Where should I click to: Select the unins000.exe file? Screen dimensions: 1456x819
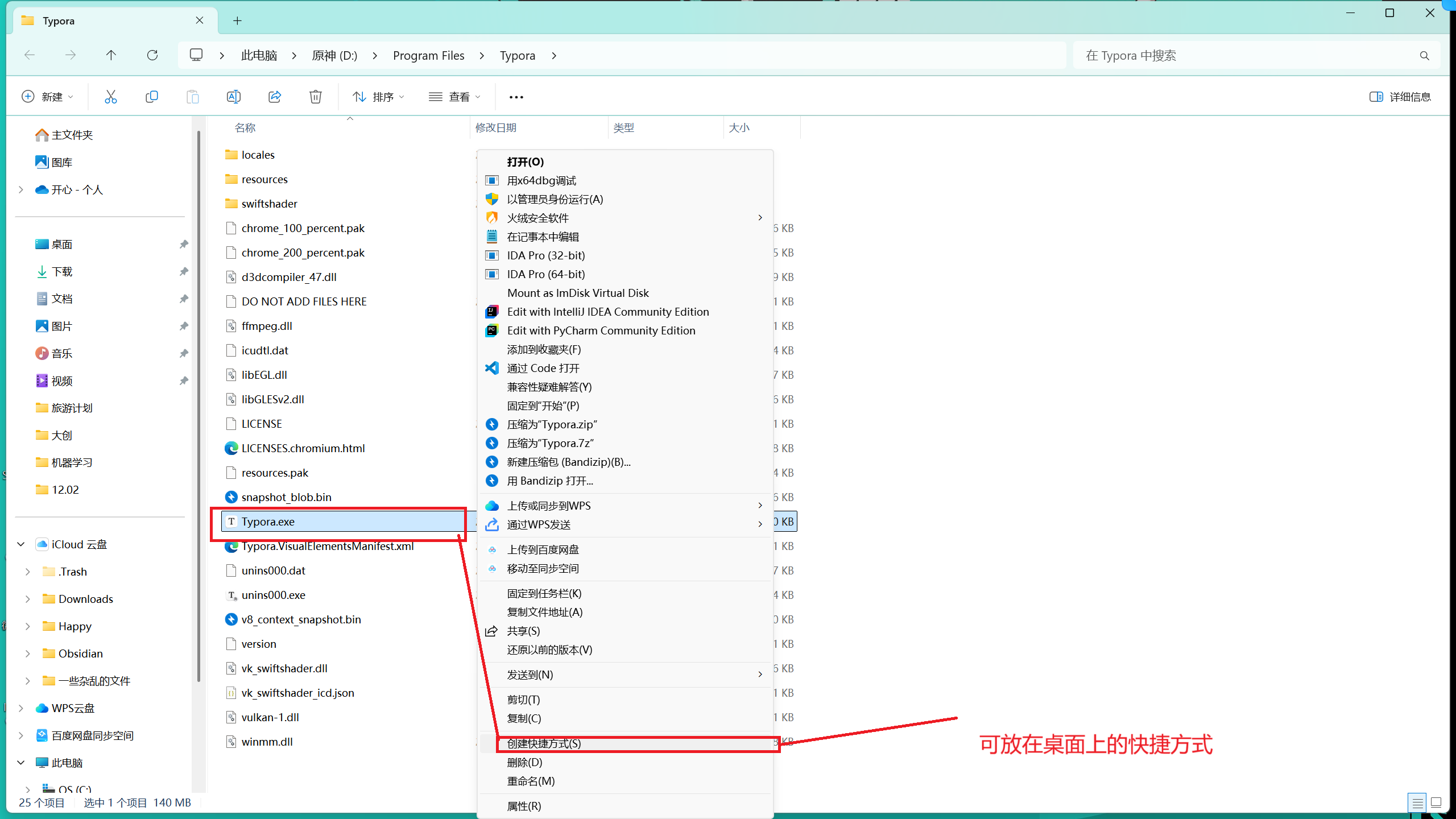pos(265,595)
